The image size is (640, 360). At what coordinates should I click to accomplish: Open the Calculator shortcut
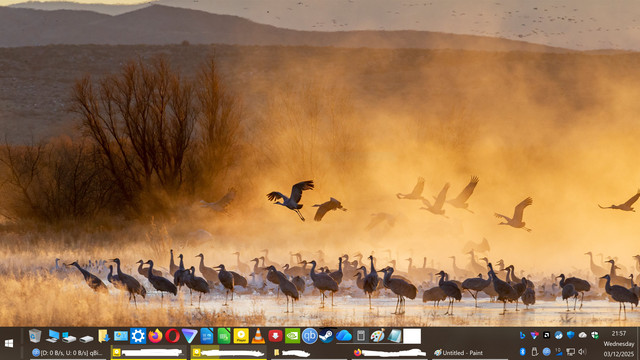pyautogui.click(x=361, y=336)
